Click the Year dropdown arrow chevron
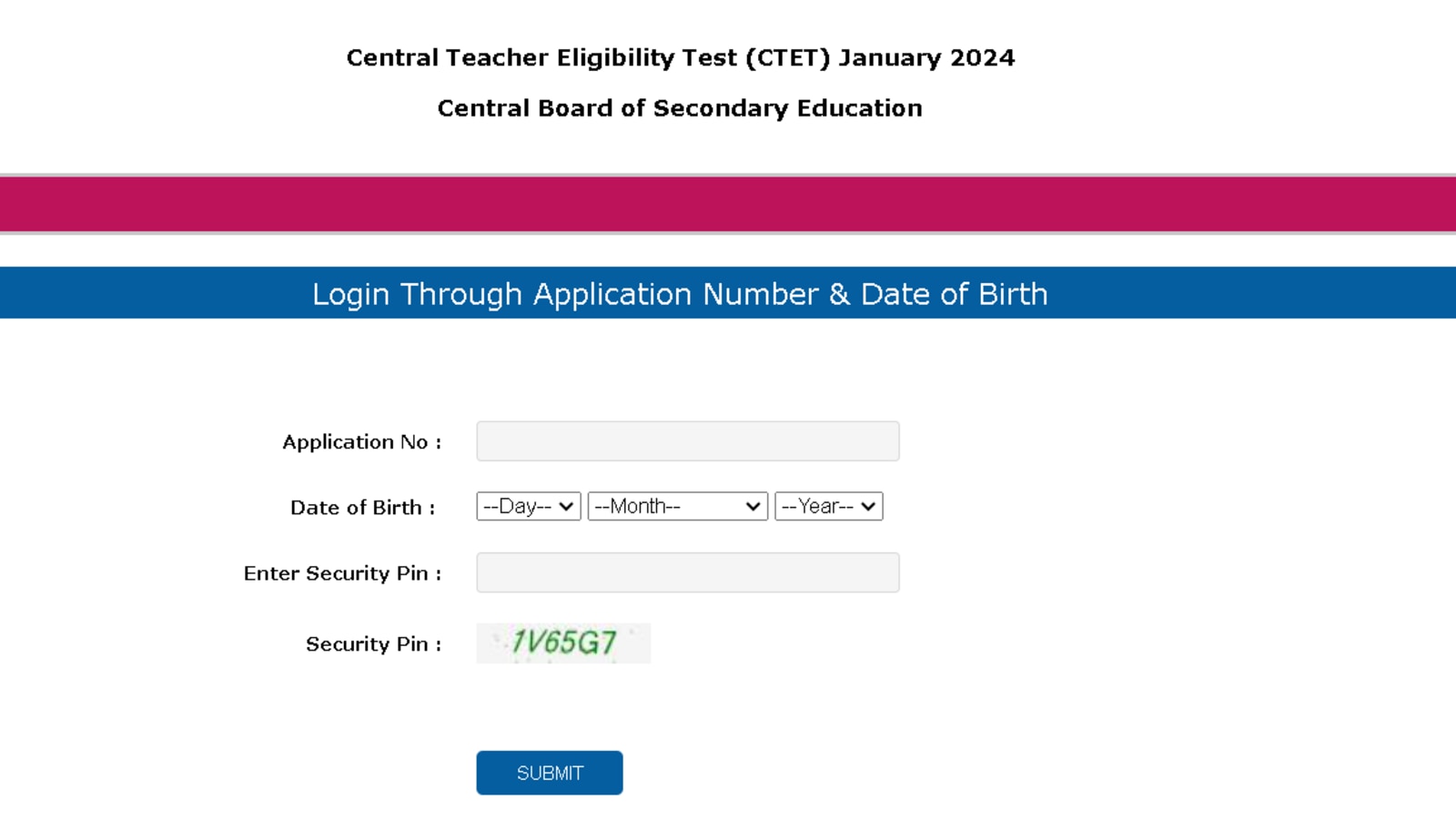The width and height of the screenshot is (1456, 819). click(868, 507)
